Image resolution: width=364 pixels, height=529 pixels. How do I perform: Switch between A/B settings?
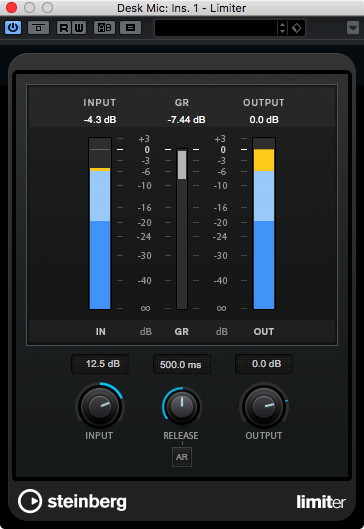click(x=104, y=28)
